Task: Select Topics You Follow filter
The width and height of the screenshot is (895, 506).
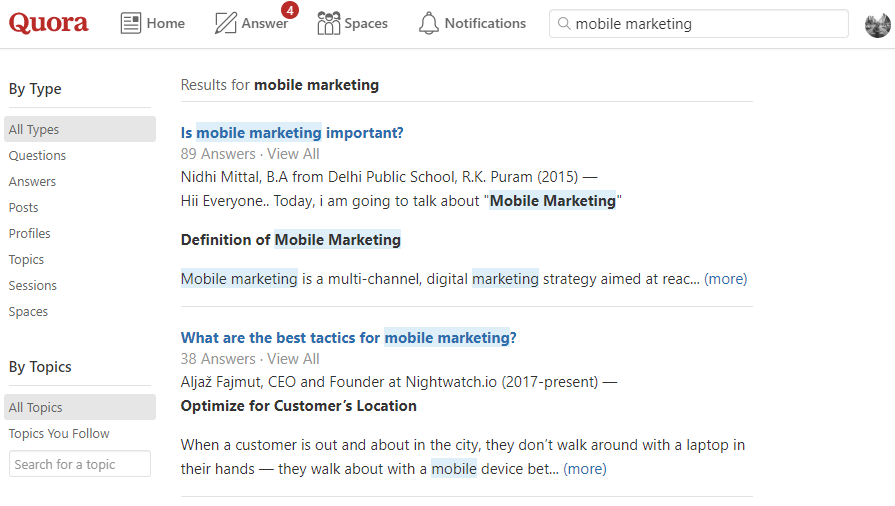Action: pos(59,434)
